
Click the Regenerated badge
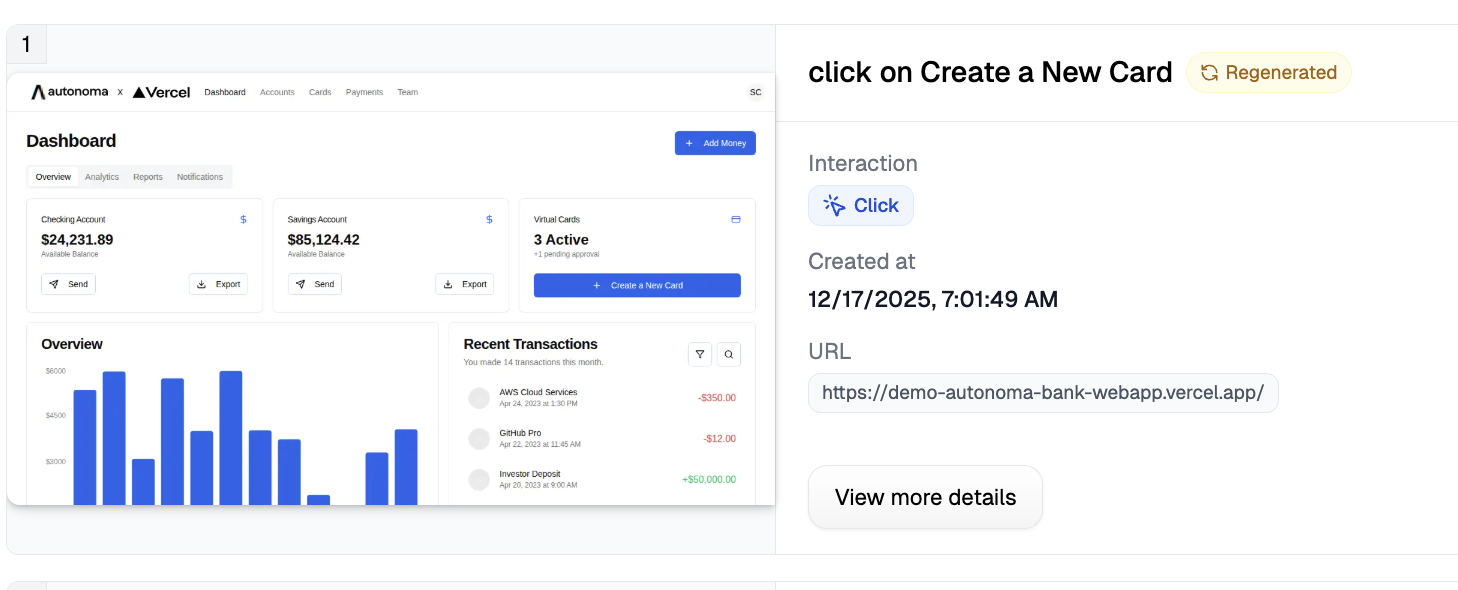pos(1268,73)
